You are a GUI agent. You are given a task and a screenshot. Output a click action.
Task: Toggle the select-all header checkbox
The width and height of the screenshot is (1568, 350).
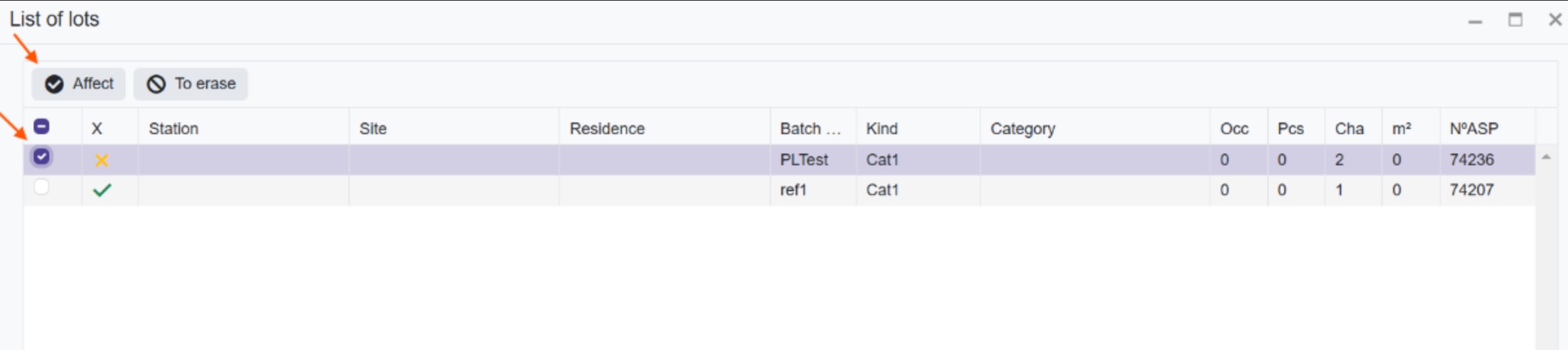[41, 126]
